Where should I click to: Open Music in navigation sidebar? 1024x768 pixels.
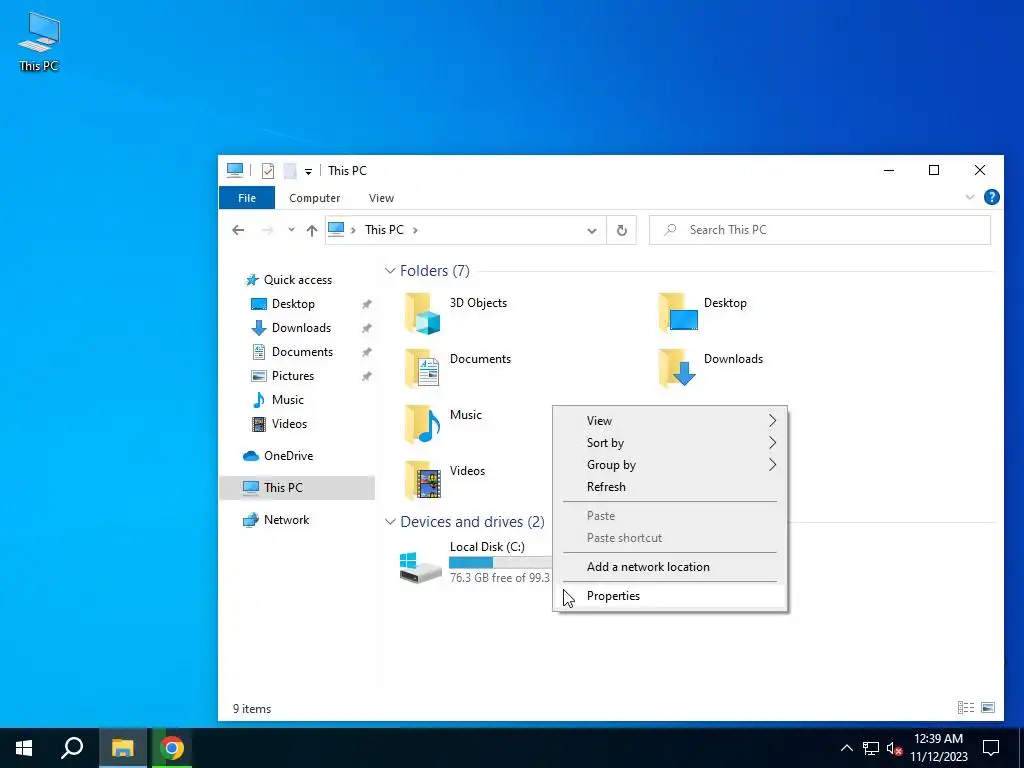coord(287,400)
